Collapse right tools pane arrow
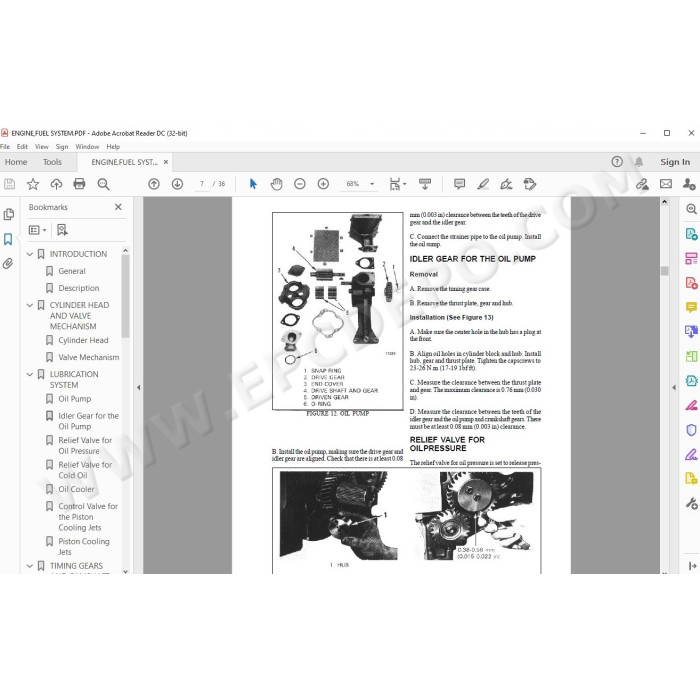 tap(674, 388)
